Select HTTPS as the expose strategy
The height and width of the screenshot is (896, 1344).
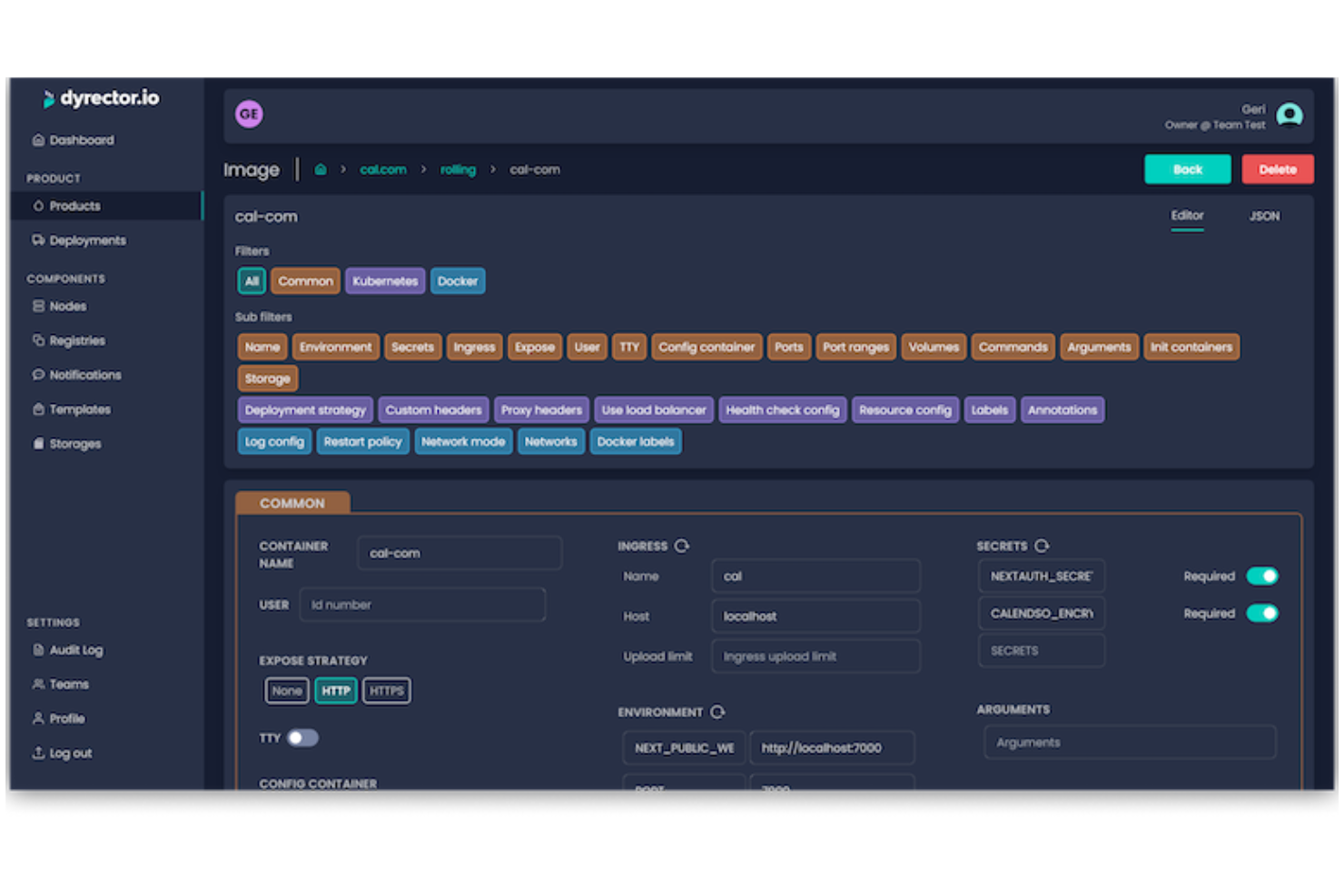[x=386, y=690]
